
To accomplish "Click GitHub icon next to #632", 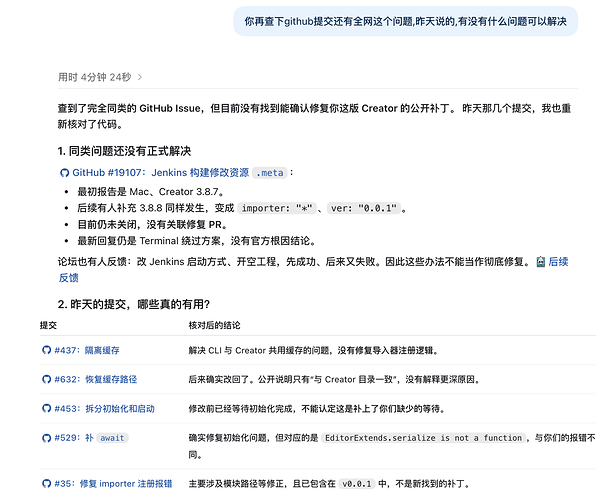I will coord(46,379).
